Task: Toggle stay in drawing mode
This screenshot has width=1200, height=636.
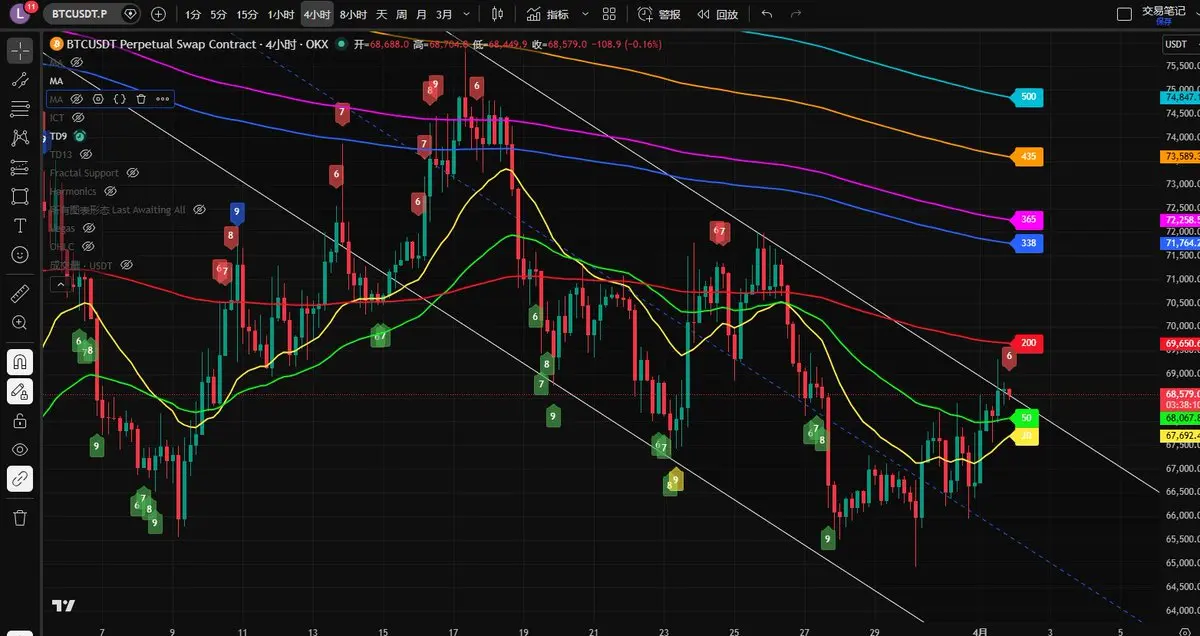Action: coord(19,391)
